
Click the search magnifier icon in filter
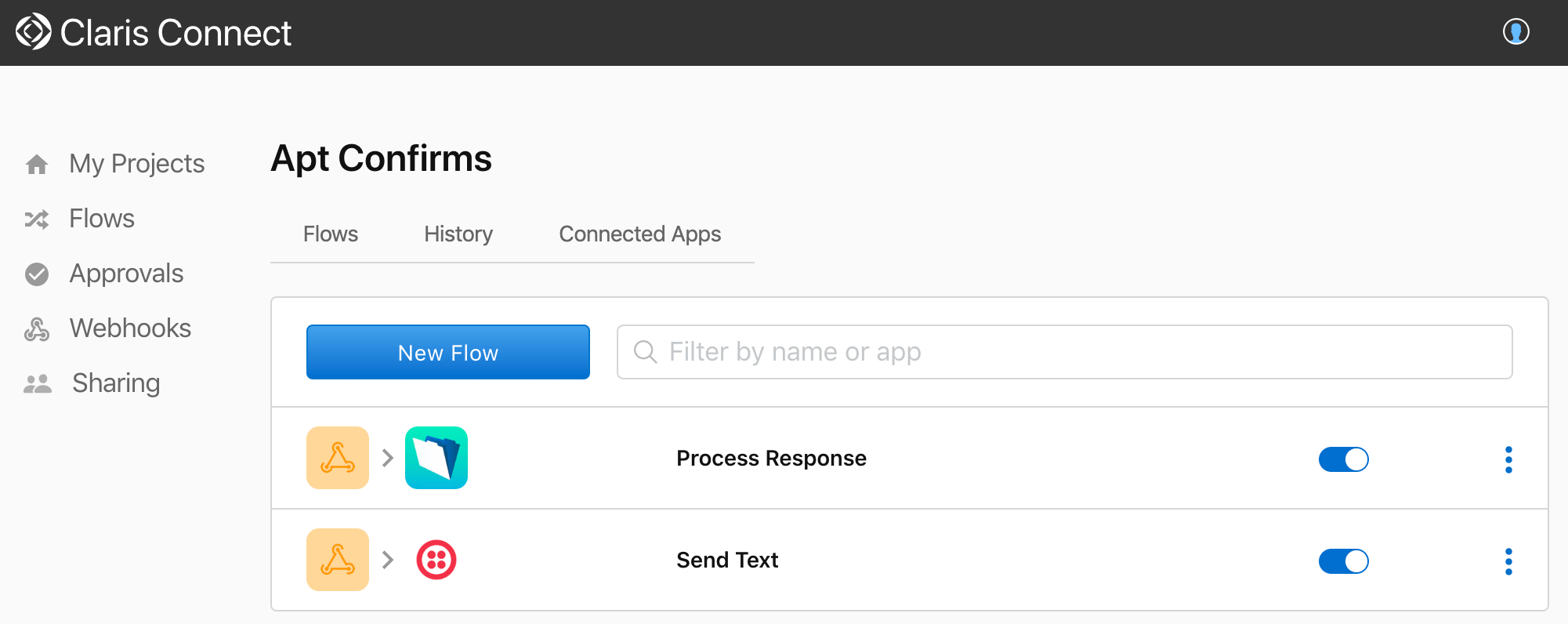coord(645,352)
